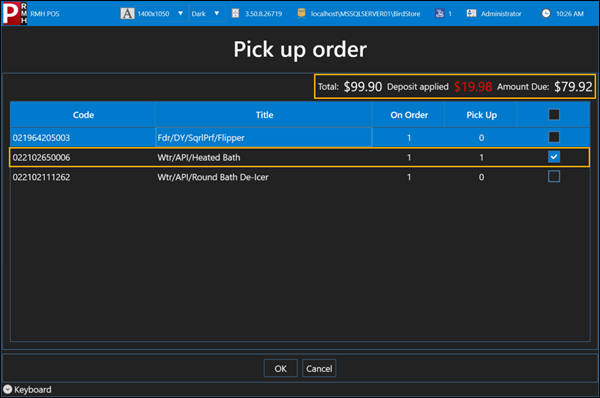Sort by the On Order column header
The image size is (600, 398).
click(x=409, y=115)
